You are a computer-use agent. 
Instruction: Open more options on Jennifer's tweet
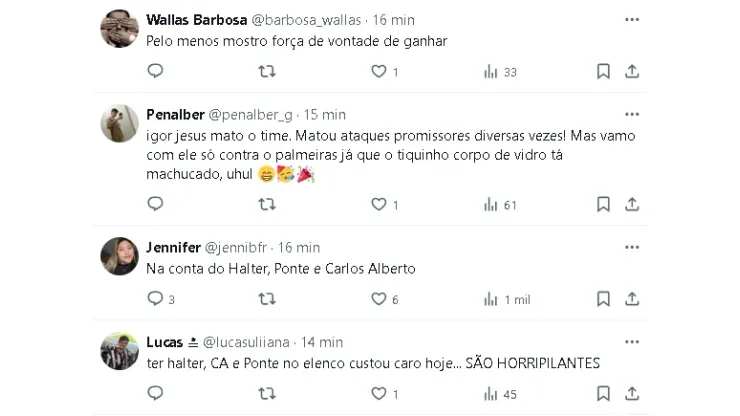632,247
